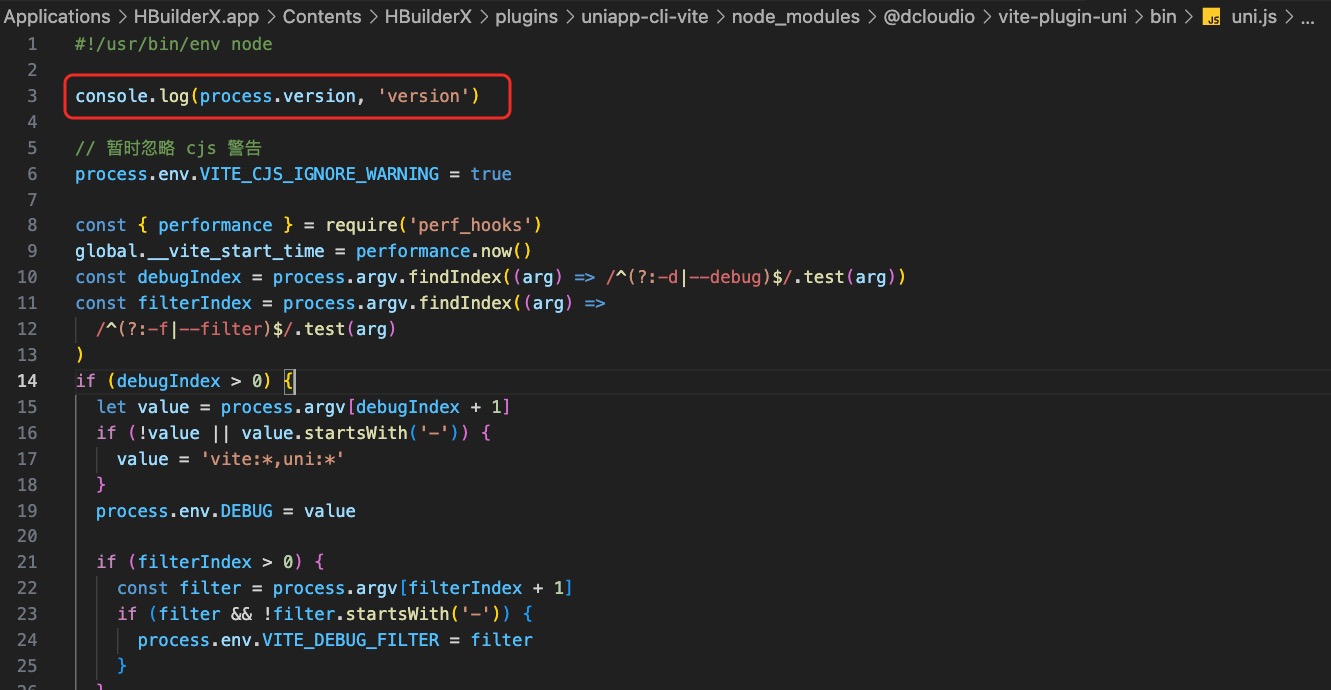Select the Contents breadcrumb folder
Screen dimensions: 1331x690
[324, 17]
